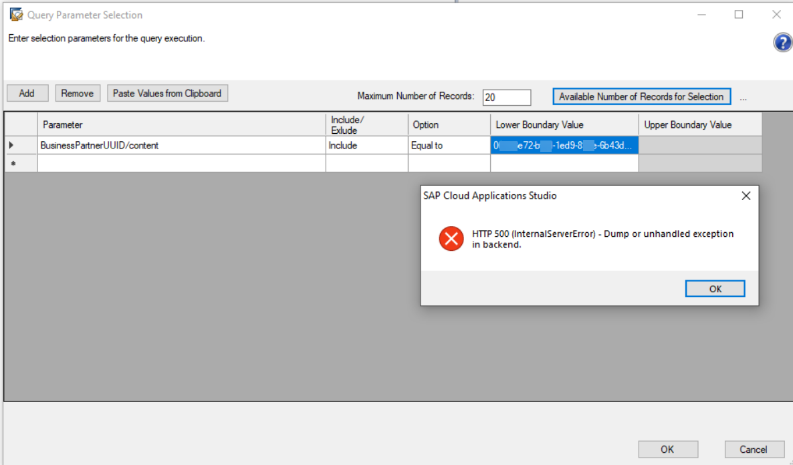Select the new row asterisk header

point(21,163)
